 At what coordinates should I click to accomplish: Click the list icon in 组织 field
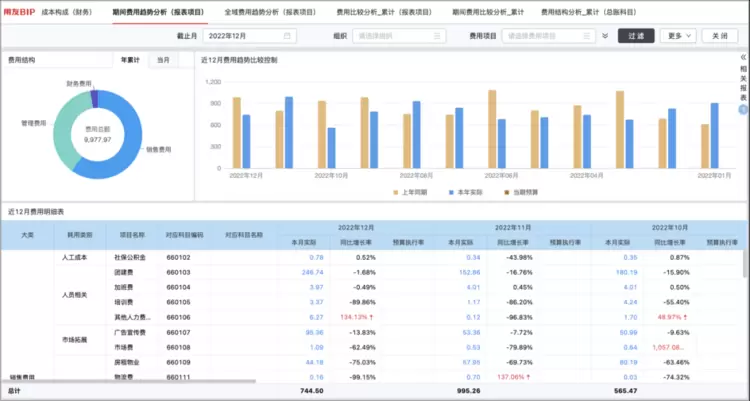(436, 35)
